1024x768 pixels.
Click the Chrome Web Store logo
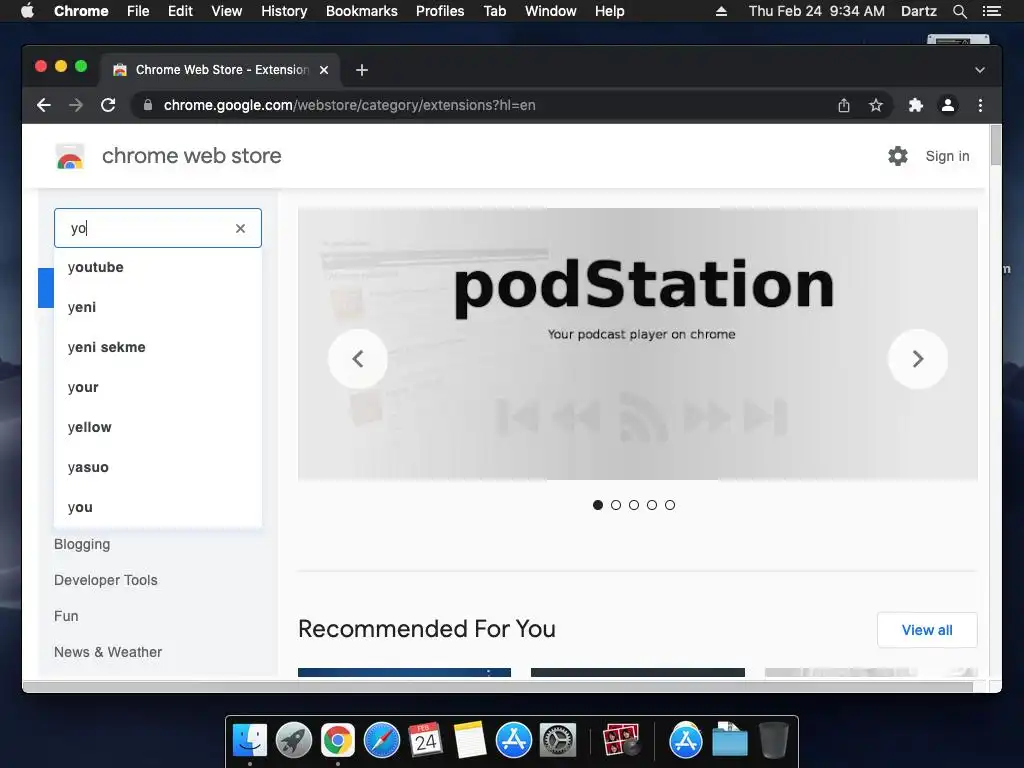[x=70, y=157]
